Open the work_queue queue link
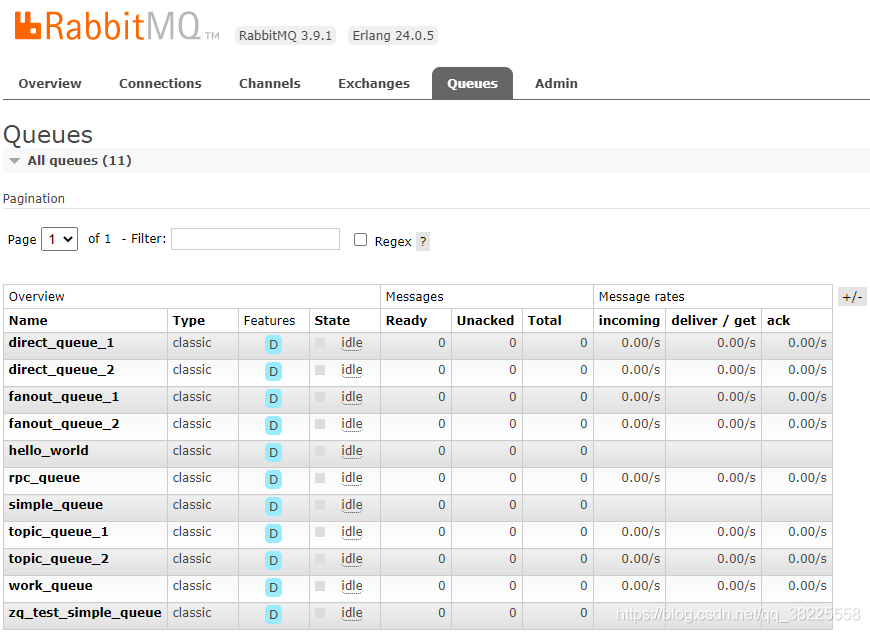Viewport: 870px width, 633px height. pos(50,586)
